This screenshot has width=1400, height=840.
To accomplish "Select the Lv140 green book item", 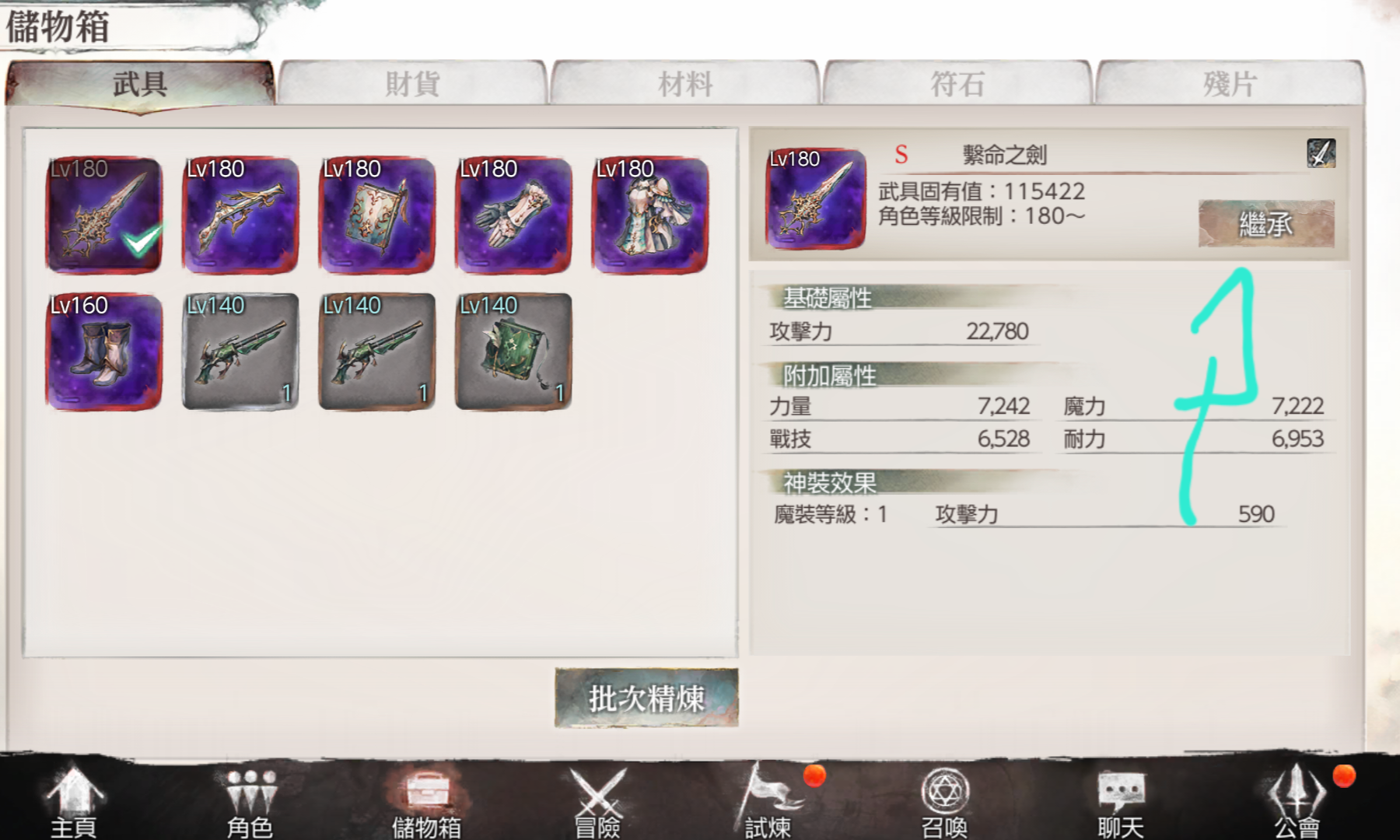I will (x=513, y=352).
